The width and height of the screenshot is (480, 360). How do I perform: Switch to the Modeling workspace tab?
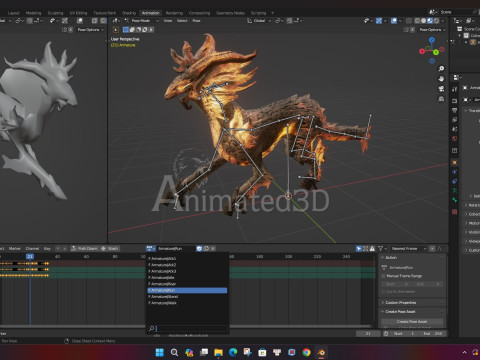point(33,13)
